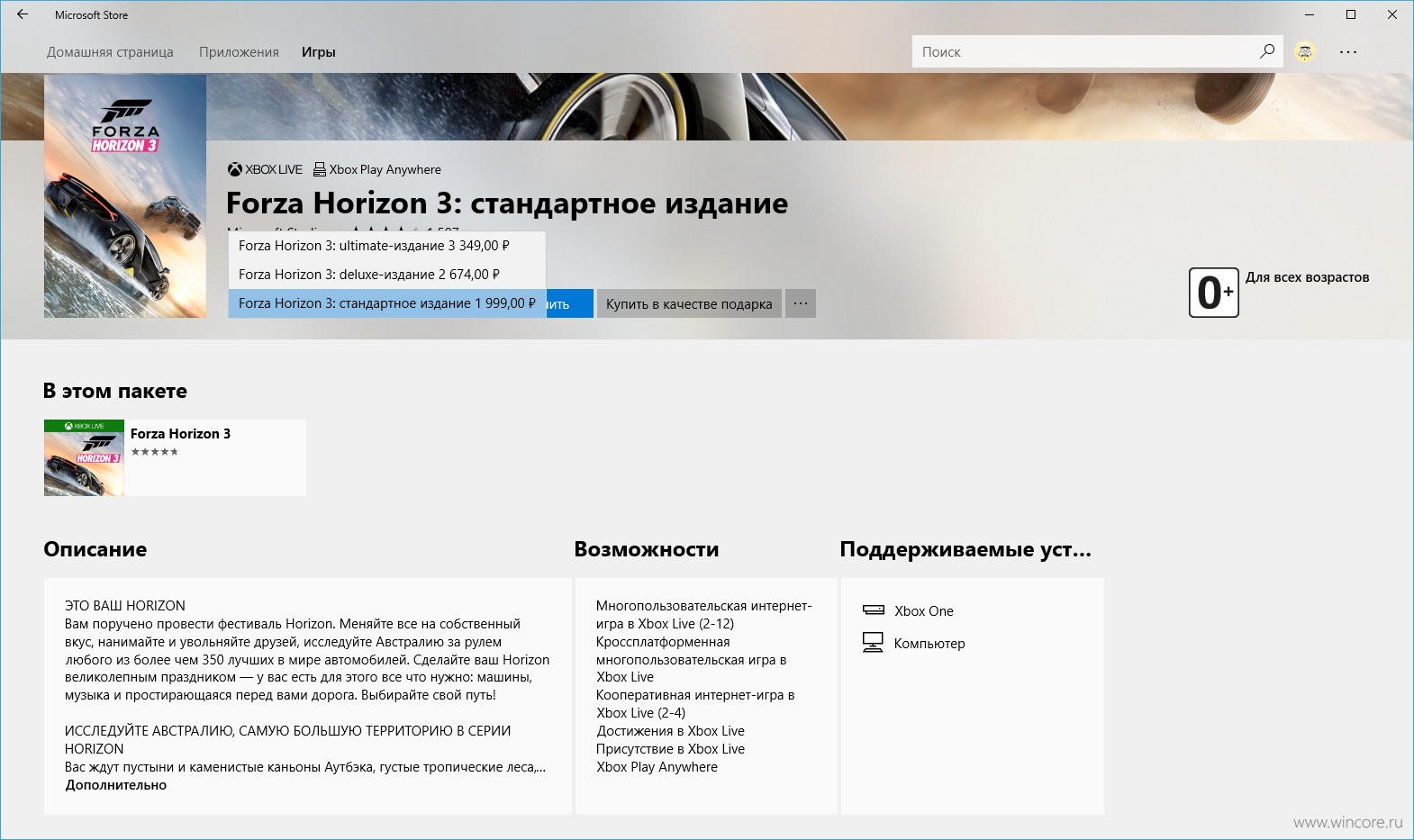Click the partially hidden blue buy button
The width and height of the screenshot is (1414, 840).
pos(569,303)
